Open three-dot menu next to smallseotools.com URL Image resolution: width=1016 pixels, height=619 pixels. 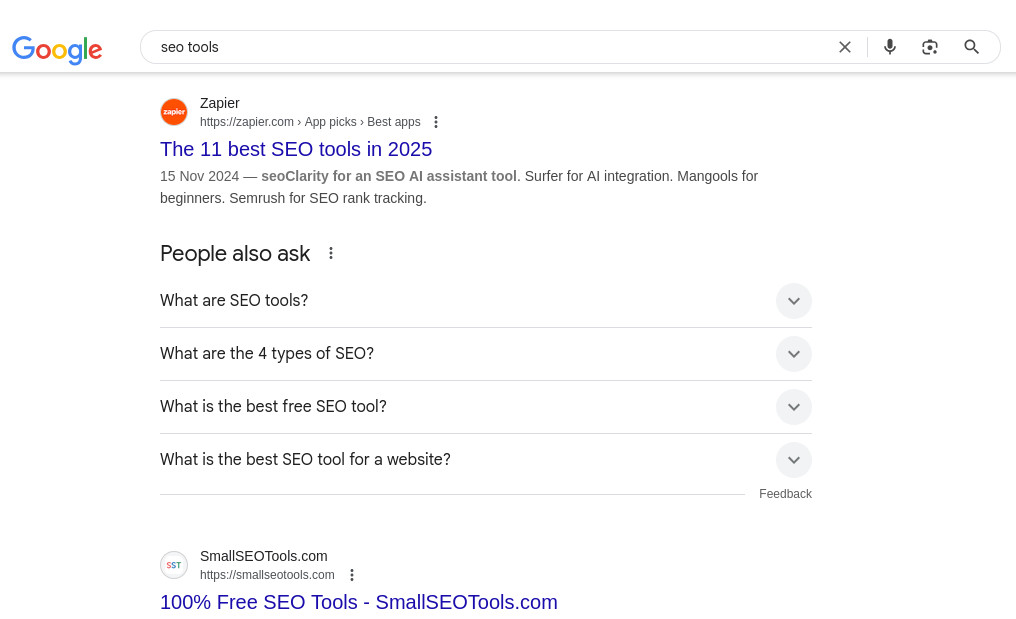click(352, 575)
